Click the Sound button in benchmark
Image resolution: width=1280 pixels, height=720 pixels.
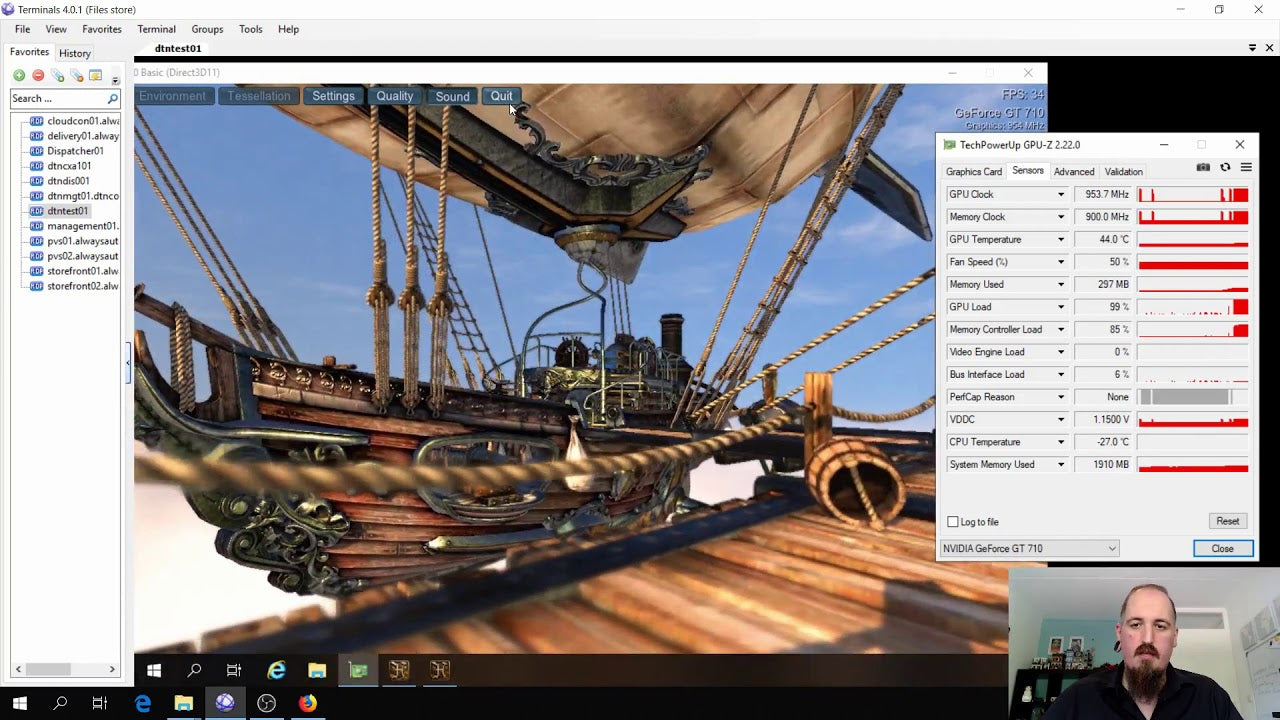coord(452,96)
